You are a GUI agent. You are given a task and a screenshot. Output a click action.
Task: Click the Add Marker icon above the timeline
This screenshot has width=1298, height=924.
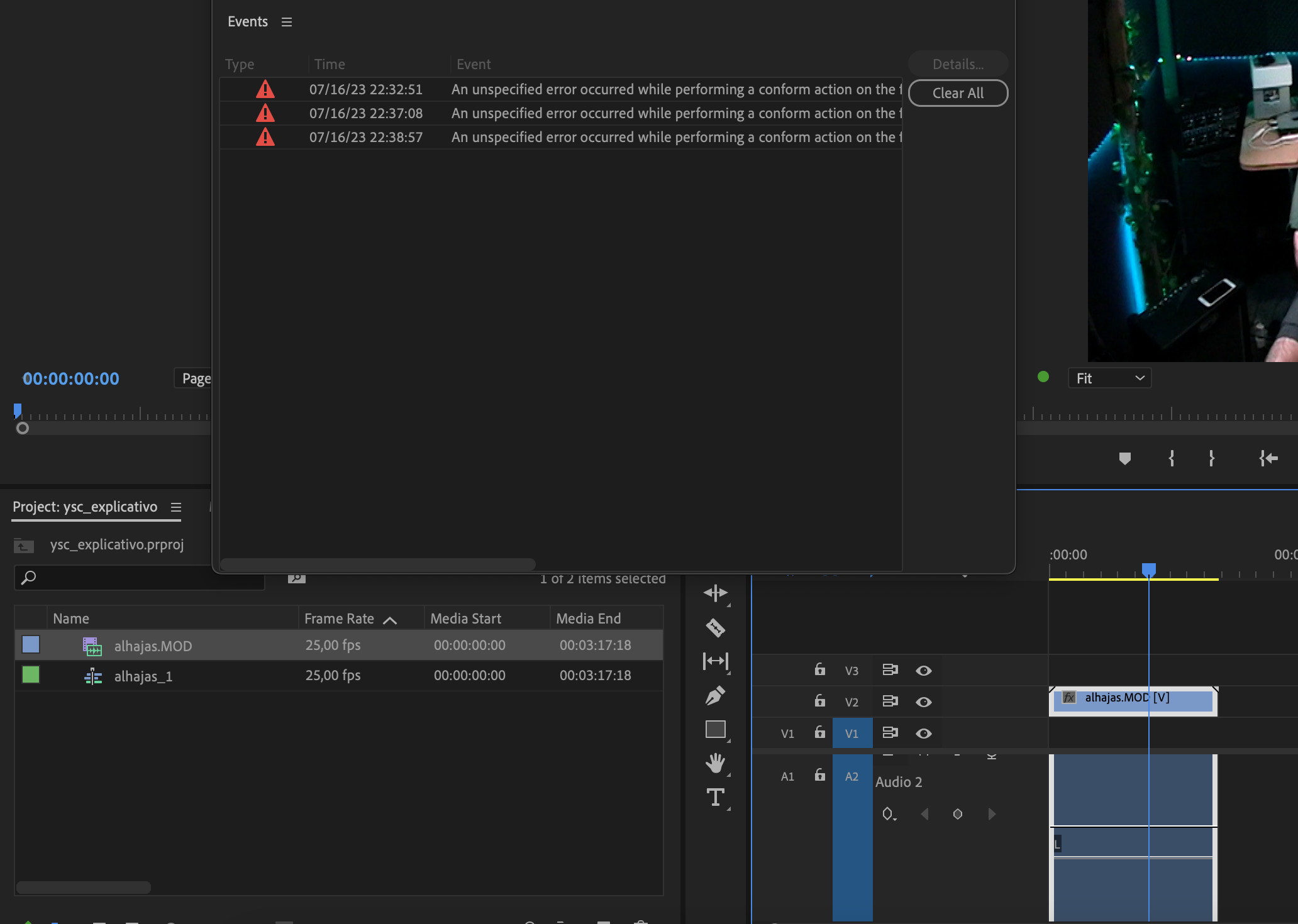(x=1125, y=458)
